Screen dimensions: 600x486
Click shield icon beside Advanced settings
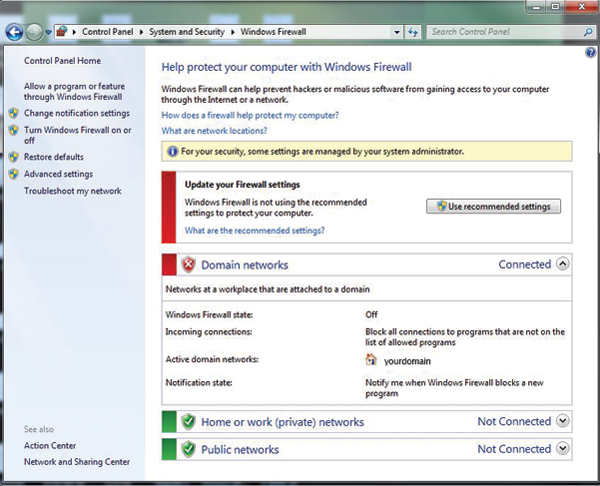14,174
